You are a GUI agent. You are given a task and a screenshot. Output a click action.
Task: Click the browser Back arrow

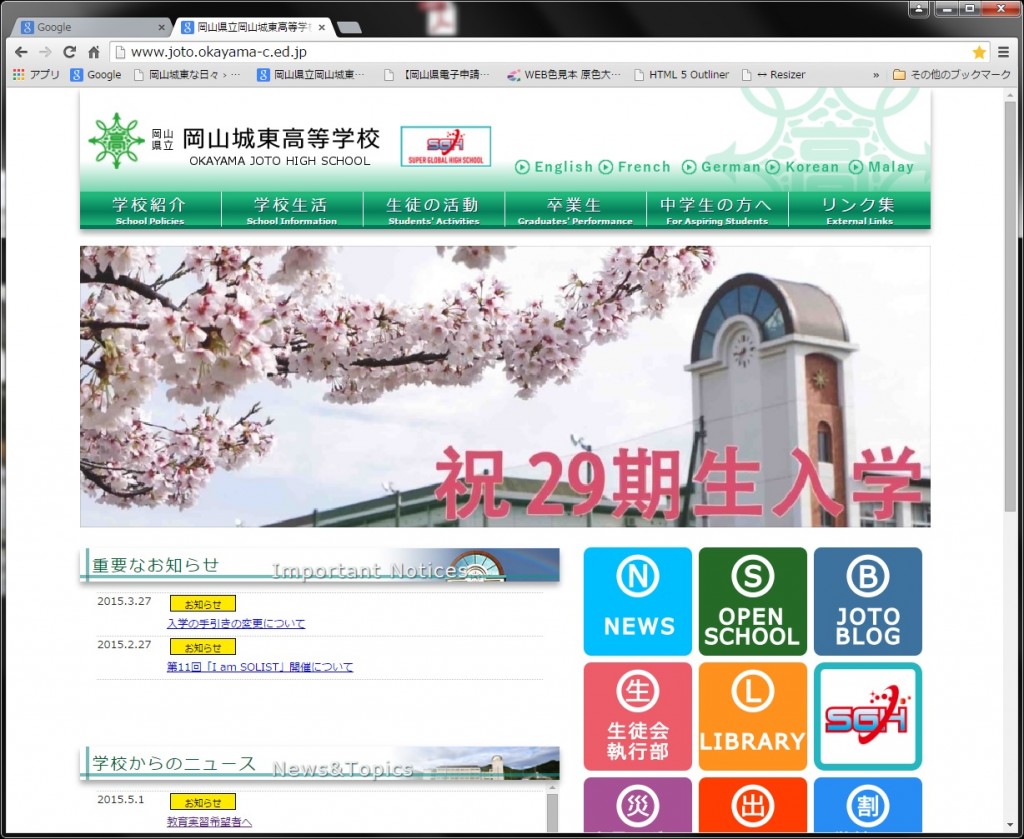click(x=21, y=52)
